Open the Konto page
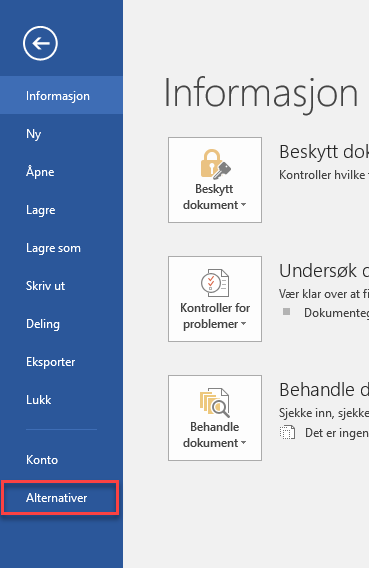Screen dimensions: 369x568 tap(62, 460)
